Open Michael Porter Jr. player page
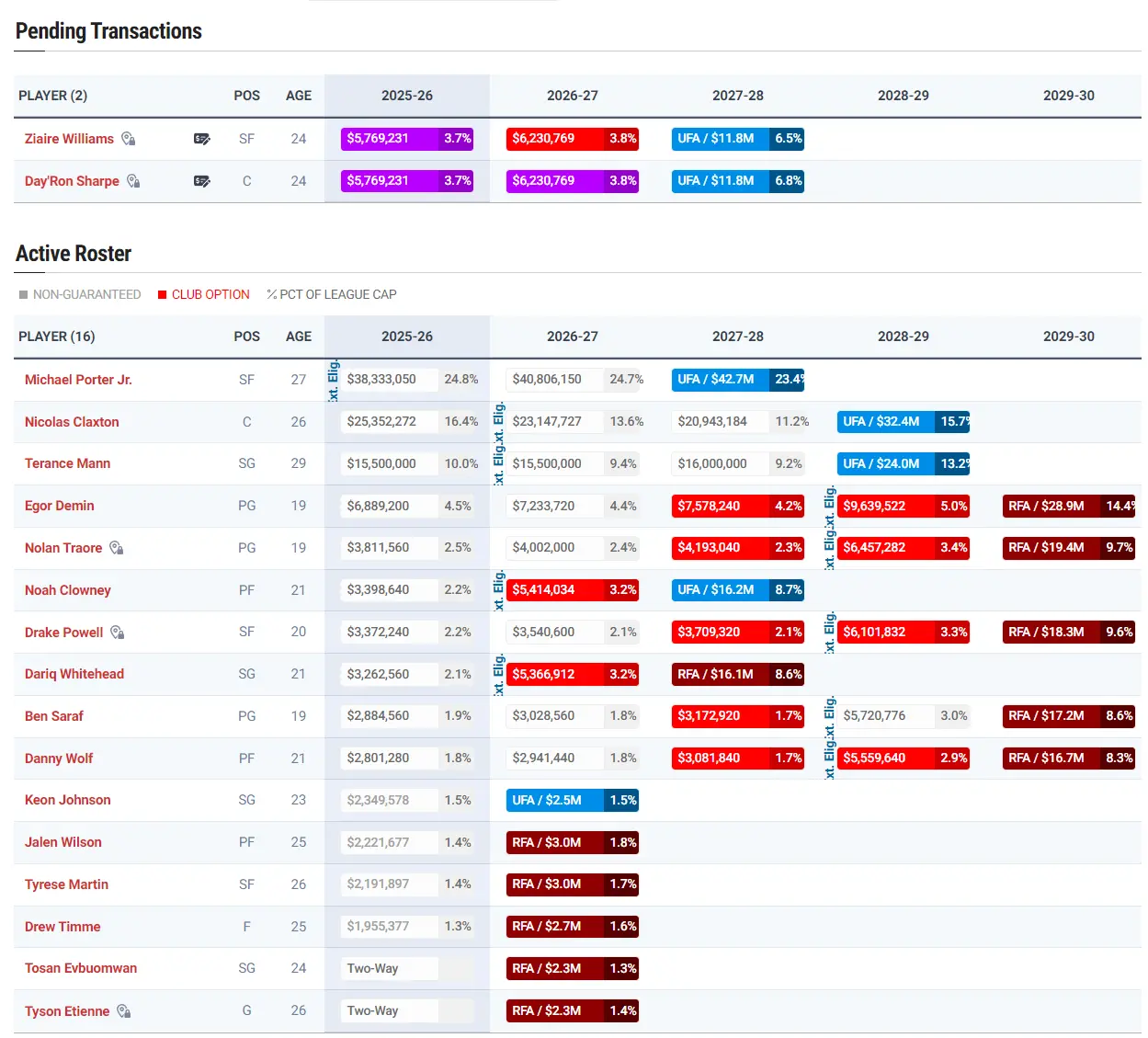The width and height of the screenshot is (1148, 1038). point(78,380)
